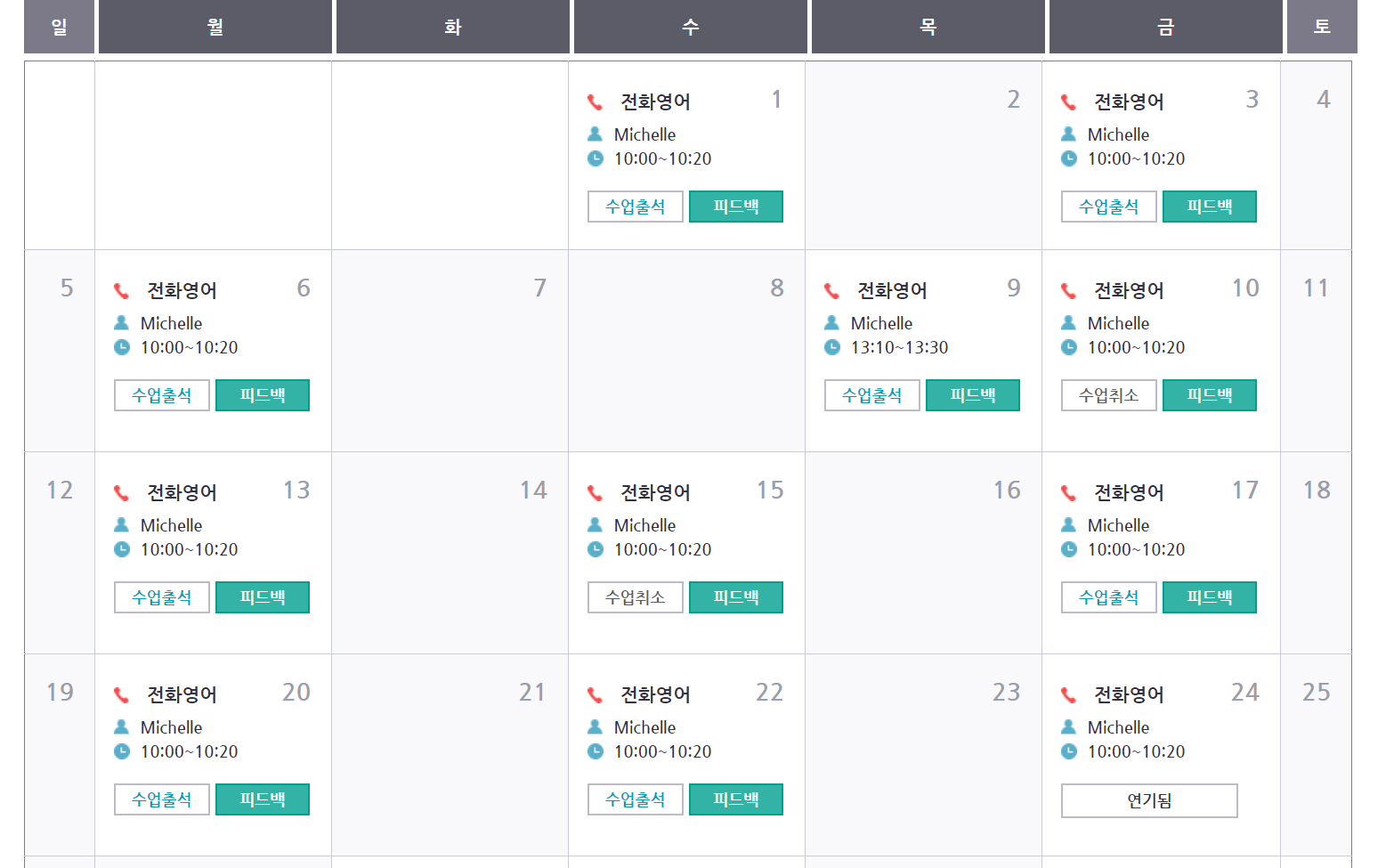Screen dimensions: 1394x868
Task: Open 피드백 for the day 9 class
Action: tap(973, 395)
